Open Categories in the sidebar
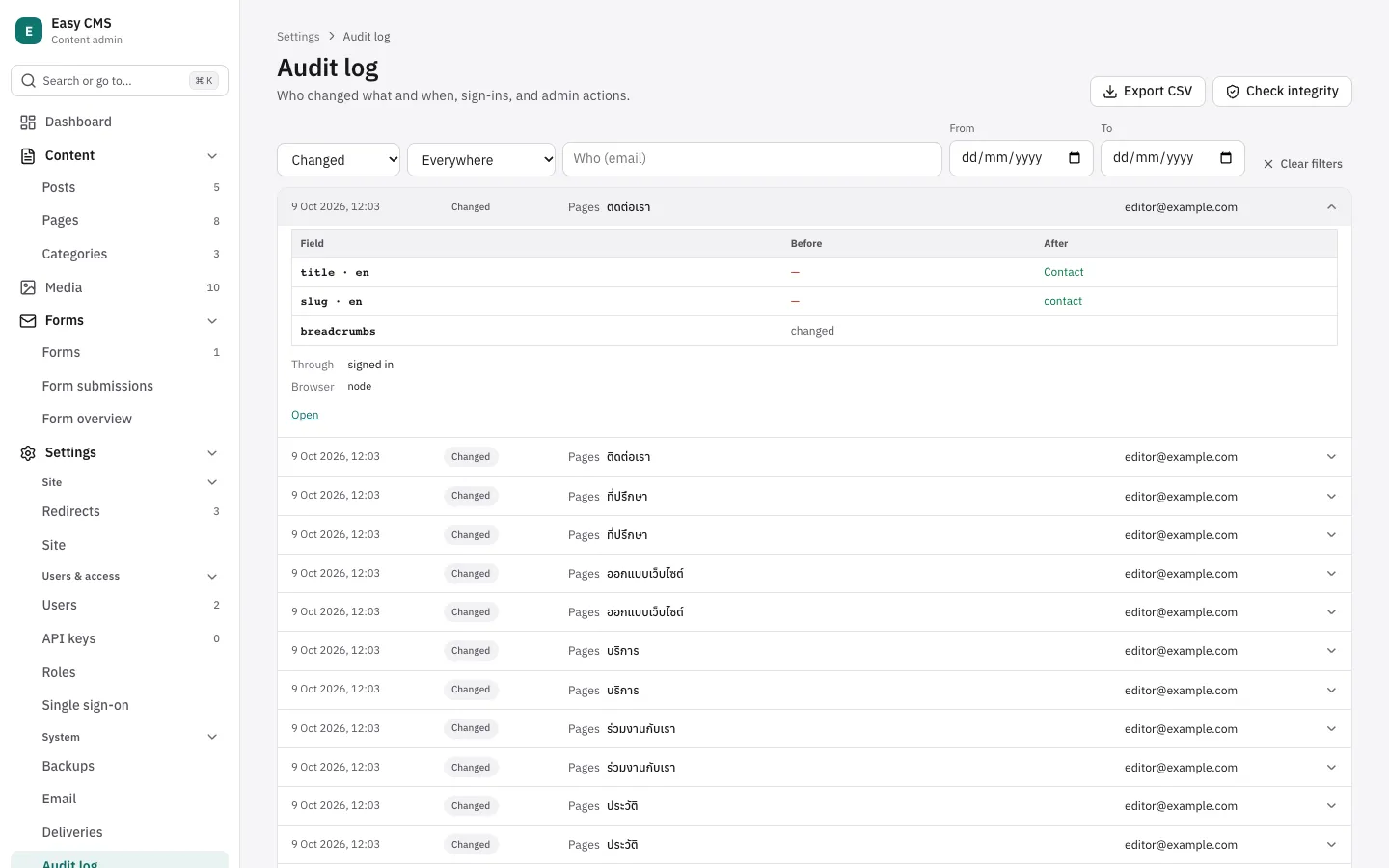This screenshot has width=1389, height=868. pos(120,254)
